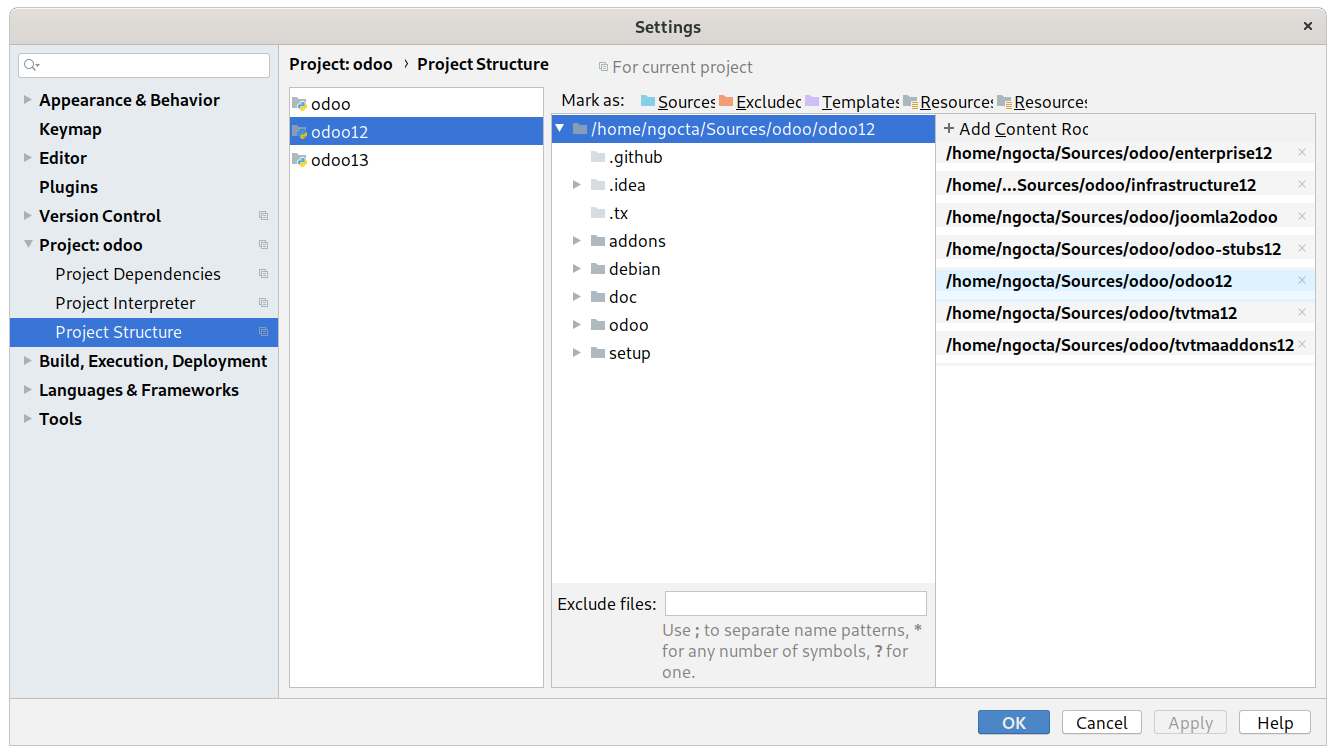
Task: Select the .tx tree row
Action: (x=743, y=213)
